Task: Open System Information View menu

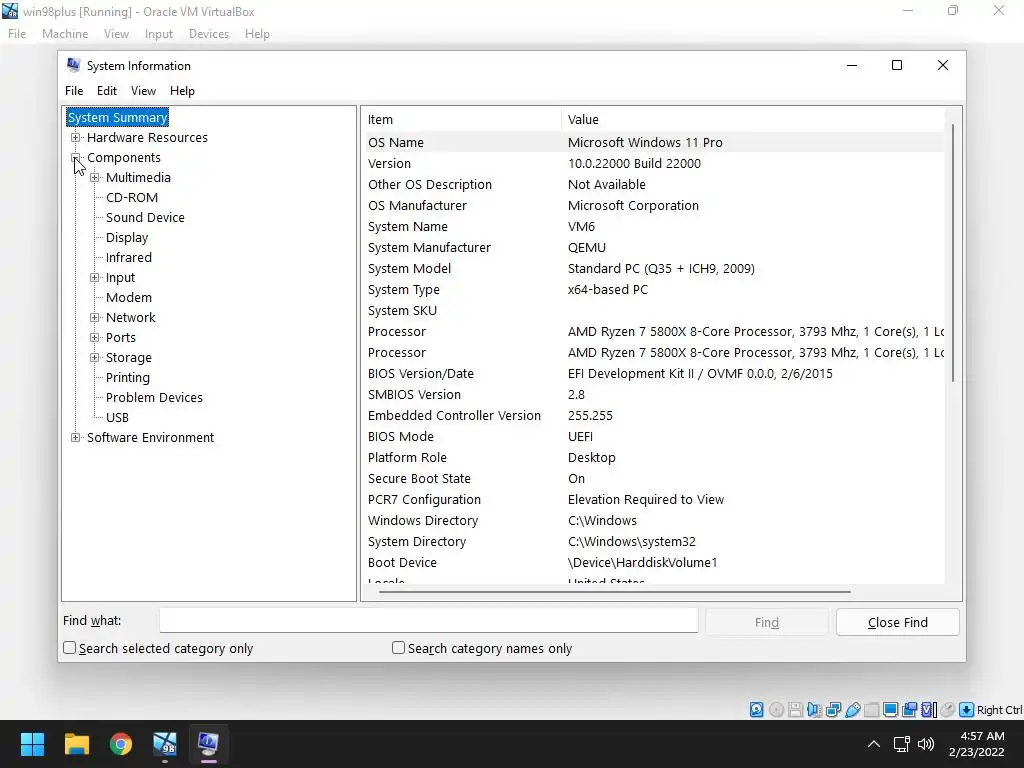Action: pyautogui.click(x=143, y=91)
